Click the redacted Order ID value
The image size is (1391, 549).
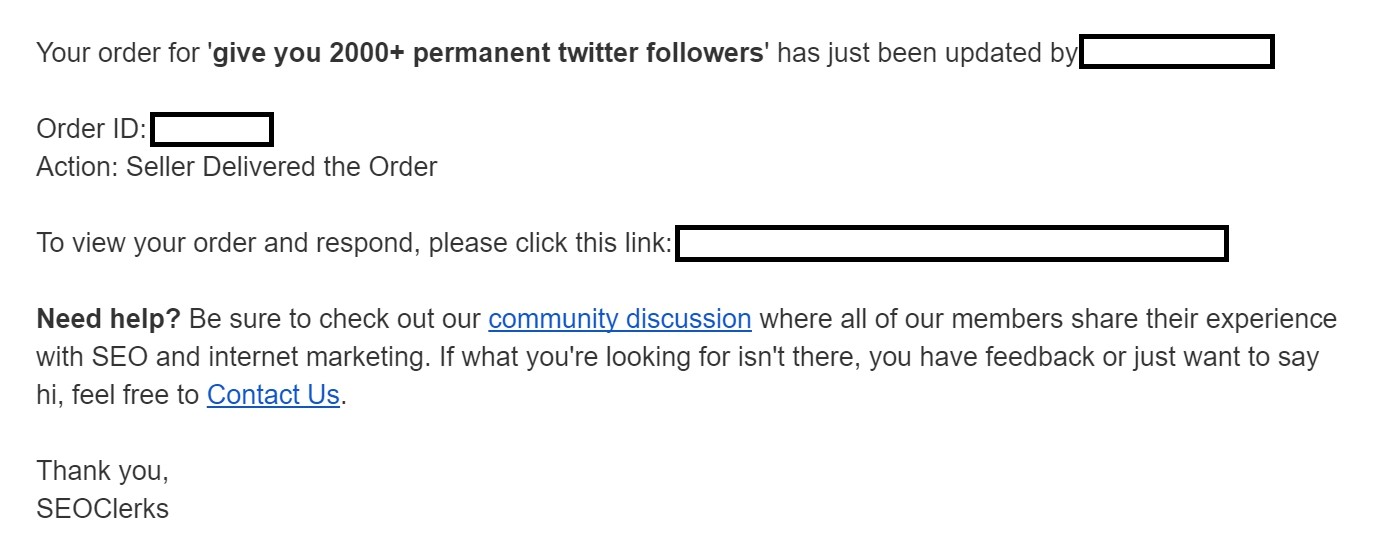coord(212,130)
